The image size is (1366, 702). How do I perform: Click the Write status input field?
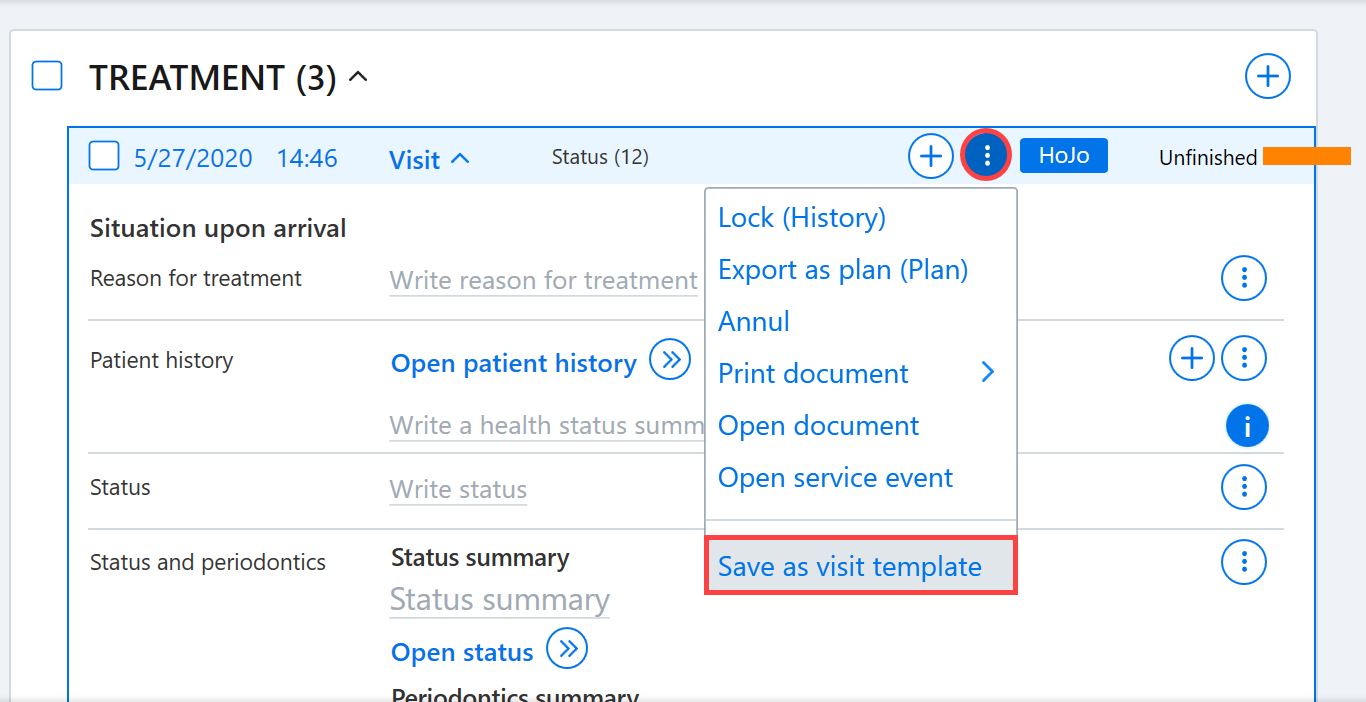(458, 490)
